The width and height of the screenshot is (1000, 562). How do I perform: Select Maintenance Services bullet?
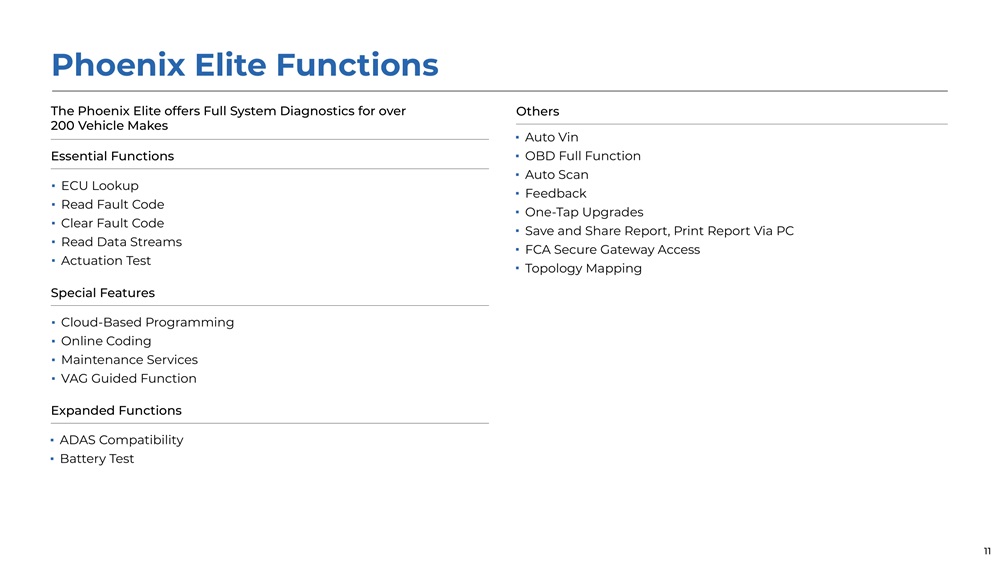coord(129,360)
